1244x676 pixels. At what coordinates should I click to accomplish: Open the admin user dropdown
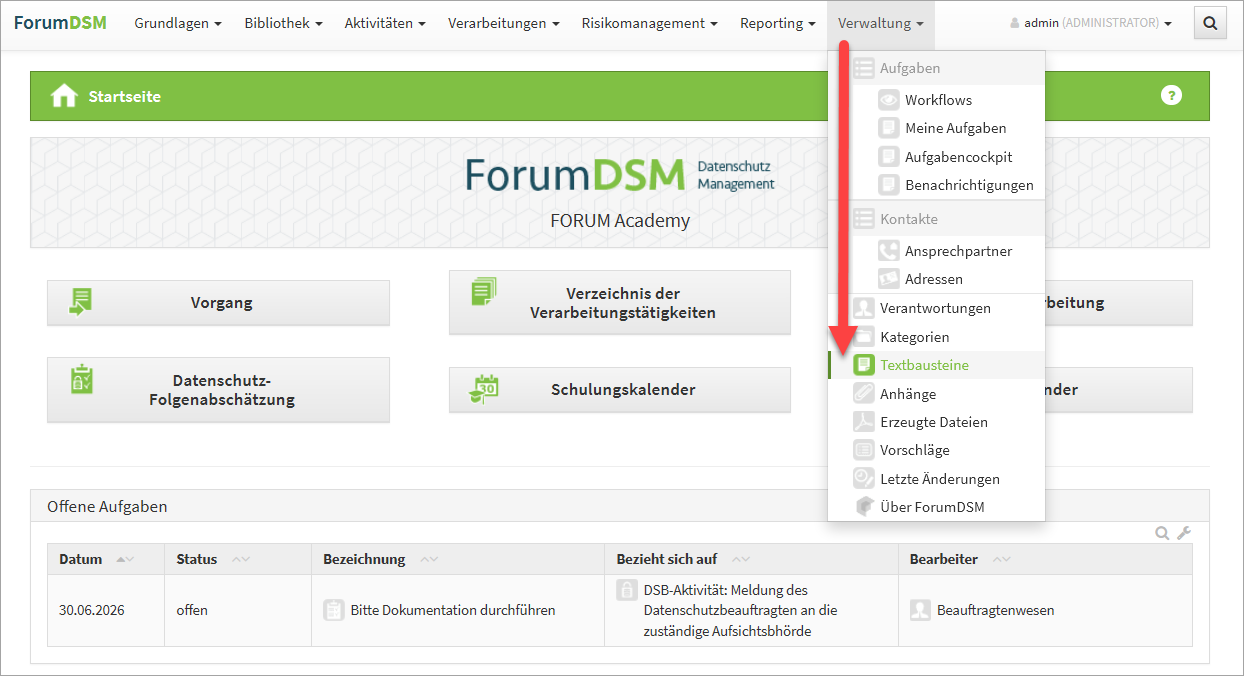[1091, 23]
